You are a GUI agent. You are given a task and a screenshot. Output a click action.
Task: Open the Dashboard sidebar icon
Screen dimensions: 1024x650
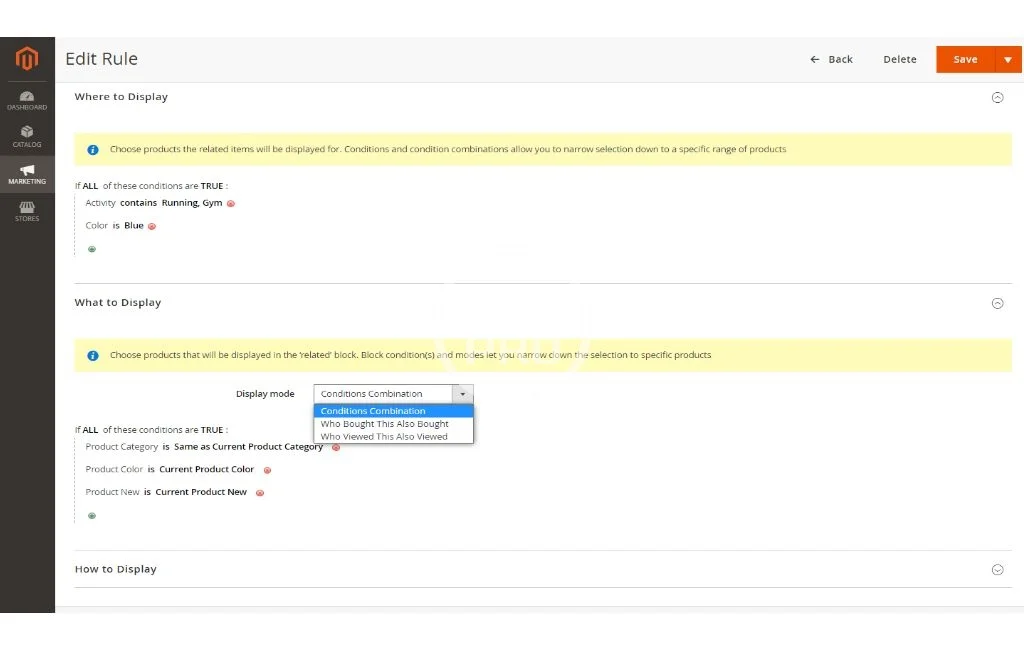click(27, 100)
